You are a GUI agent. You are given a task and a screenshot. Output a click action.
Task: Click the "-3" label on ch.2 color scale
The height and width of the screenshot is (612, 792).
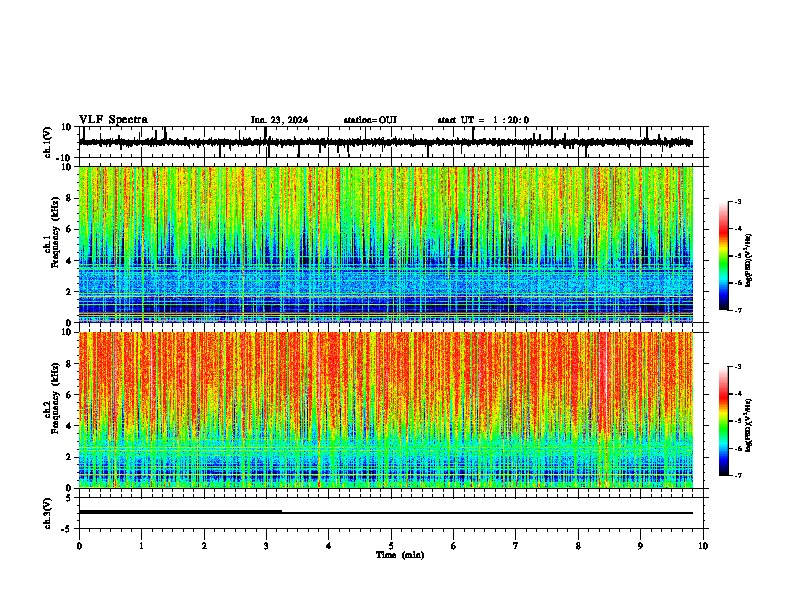(x=738, y=367)
